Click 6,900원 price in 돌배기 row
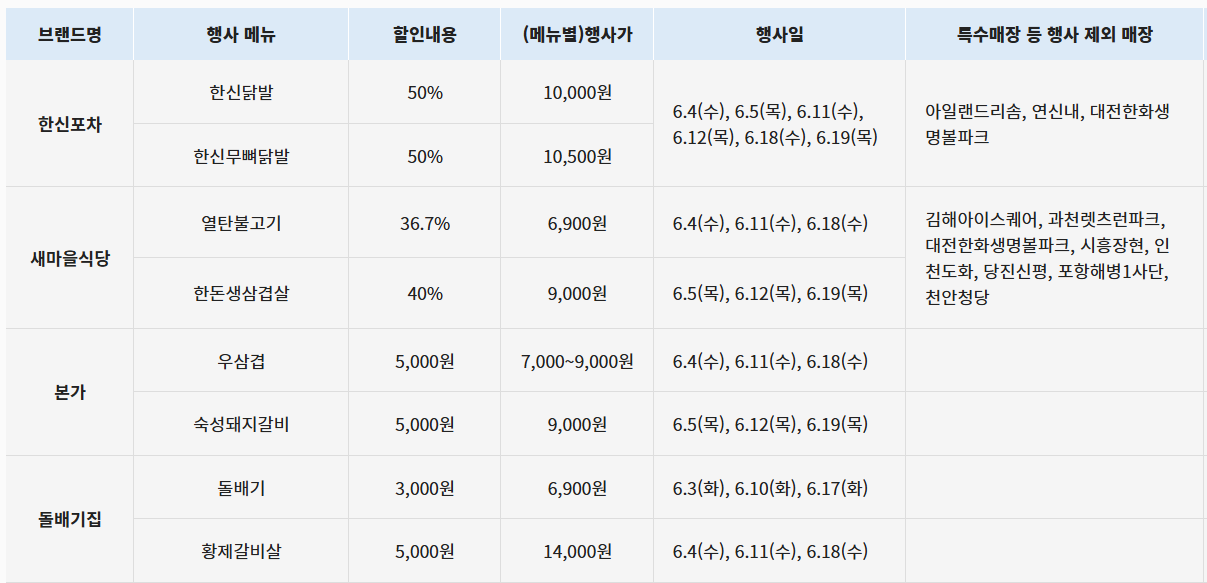The width and height of the screenshot is (1207, 583). [x=577, y=488]
